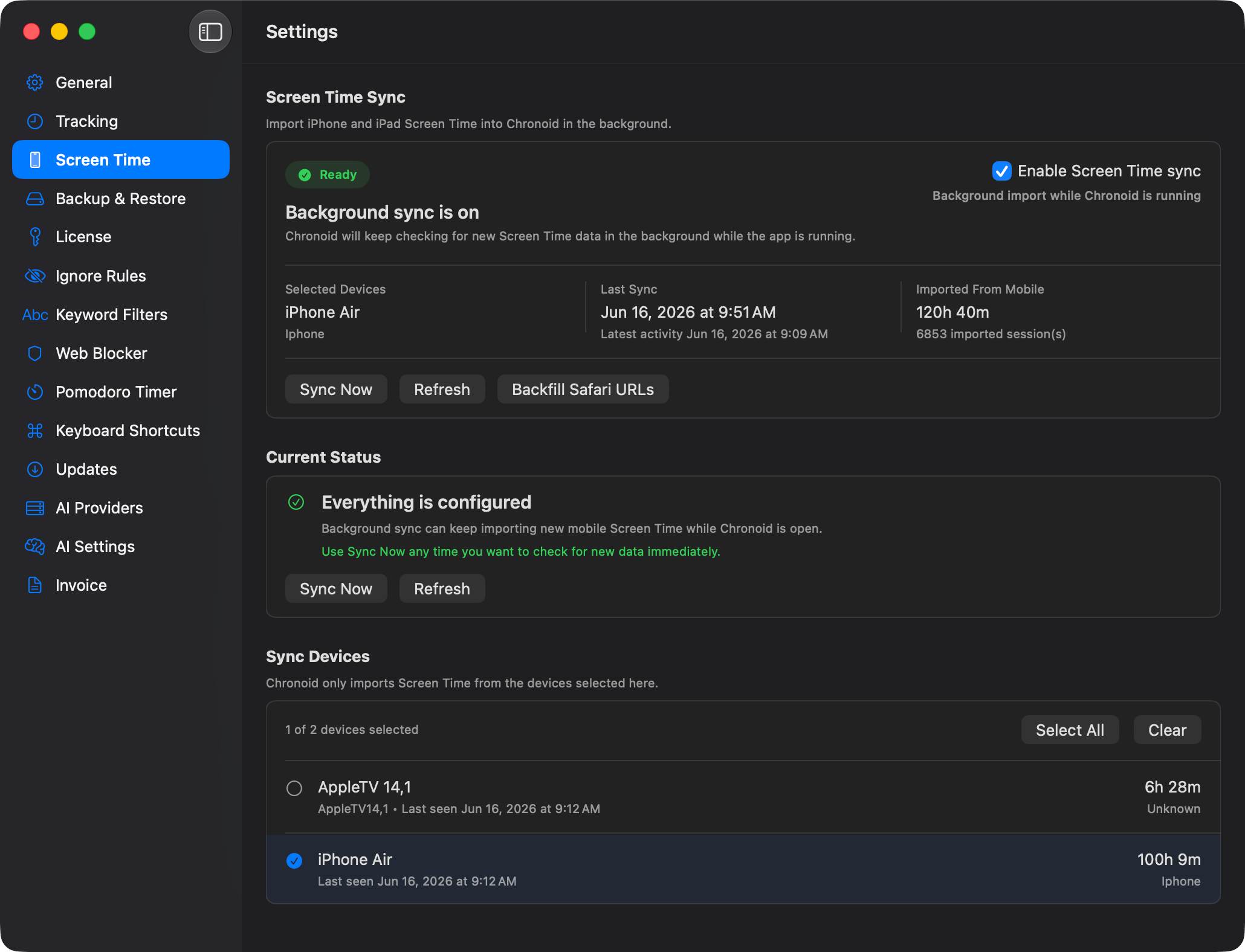Viewport: 1245px width, 952px height.
Task: Click the Ignore Rules crossed-eye icon
Action: [35, 276]
